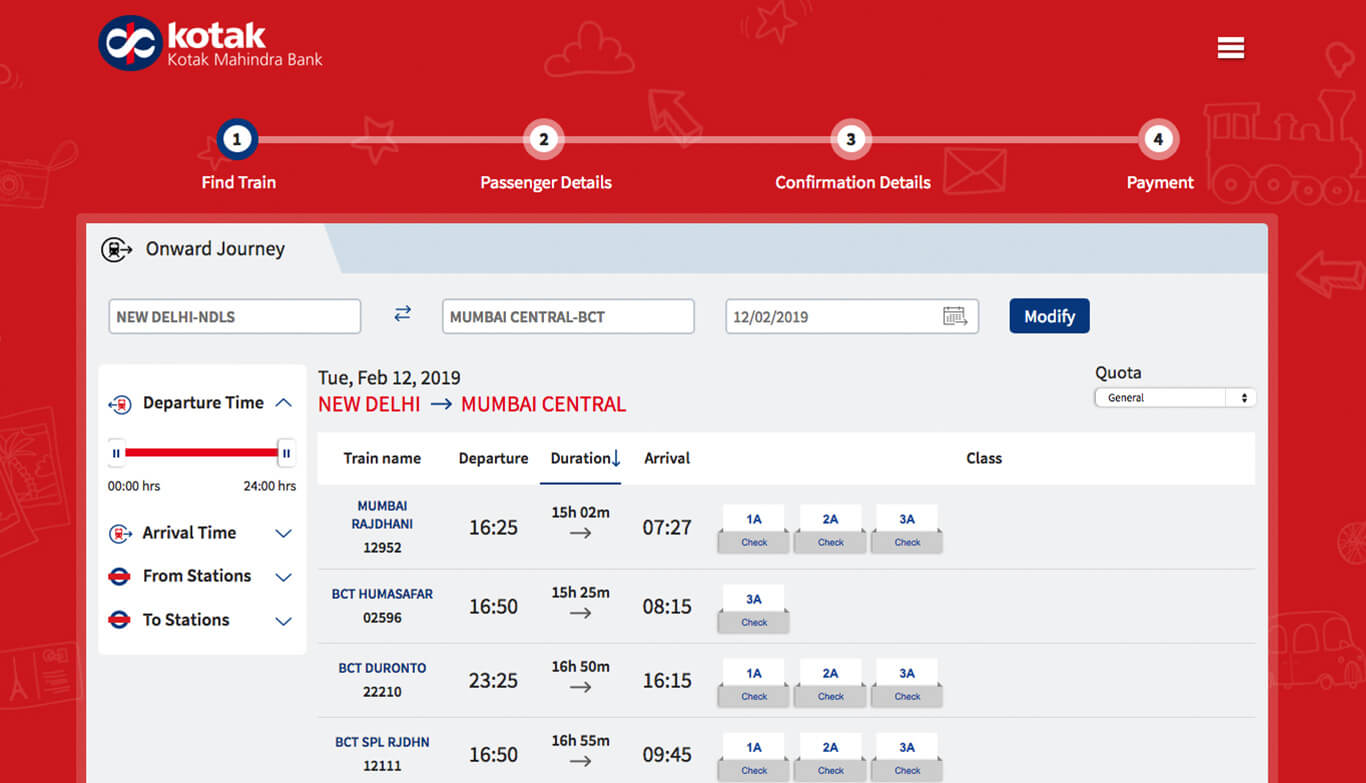Open the Quota dropdown
Viewport: 1366px width, 783px height.
[x=1175, y=398]
